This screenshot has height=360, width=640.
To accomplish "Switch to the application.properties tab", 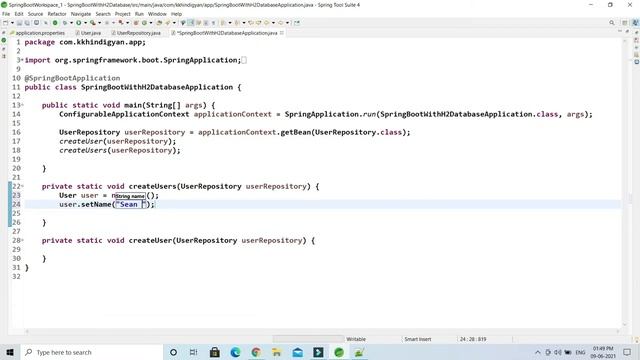I will (37, 33).
